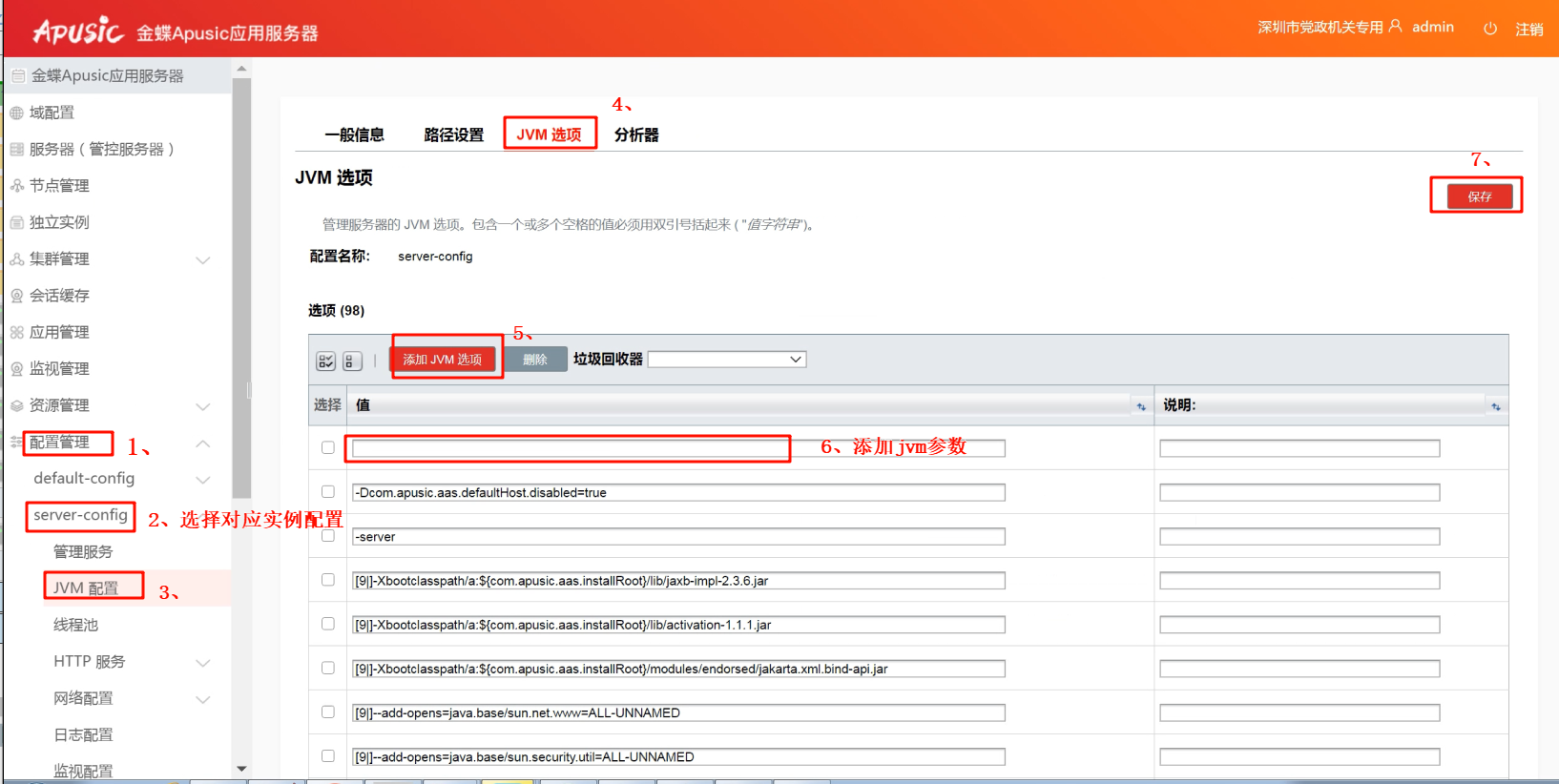Screen dimensions: 1559x784
Task: Switch to the 分析器 tab
Action: click(x=636, y=134)
